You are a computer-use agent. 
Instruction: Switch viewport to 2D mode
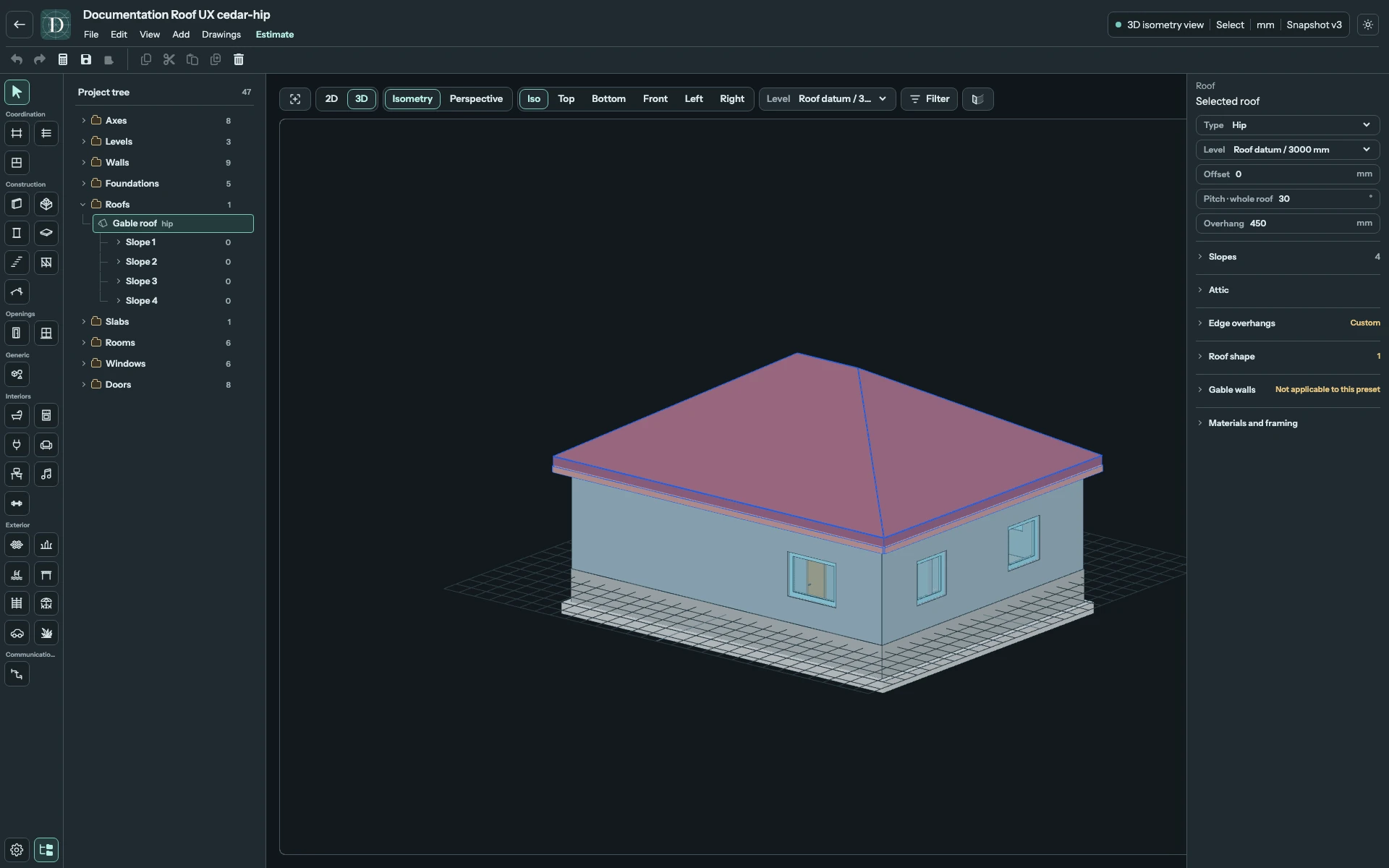coord(331,99)
